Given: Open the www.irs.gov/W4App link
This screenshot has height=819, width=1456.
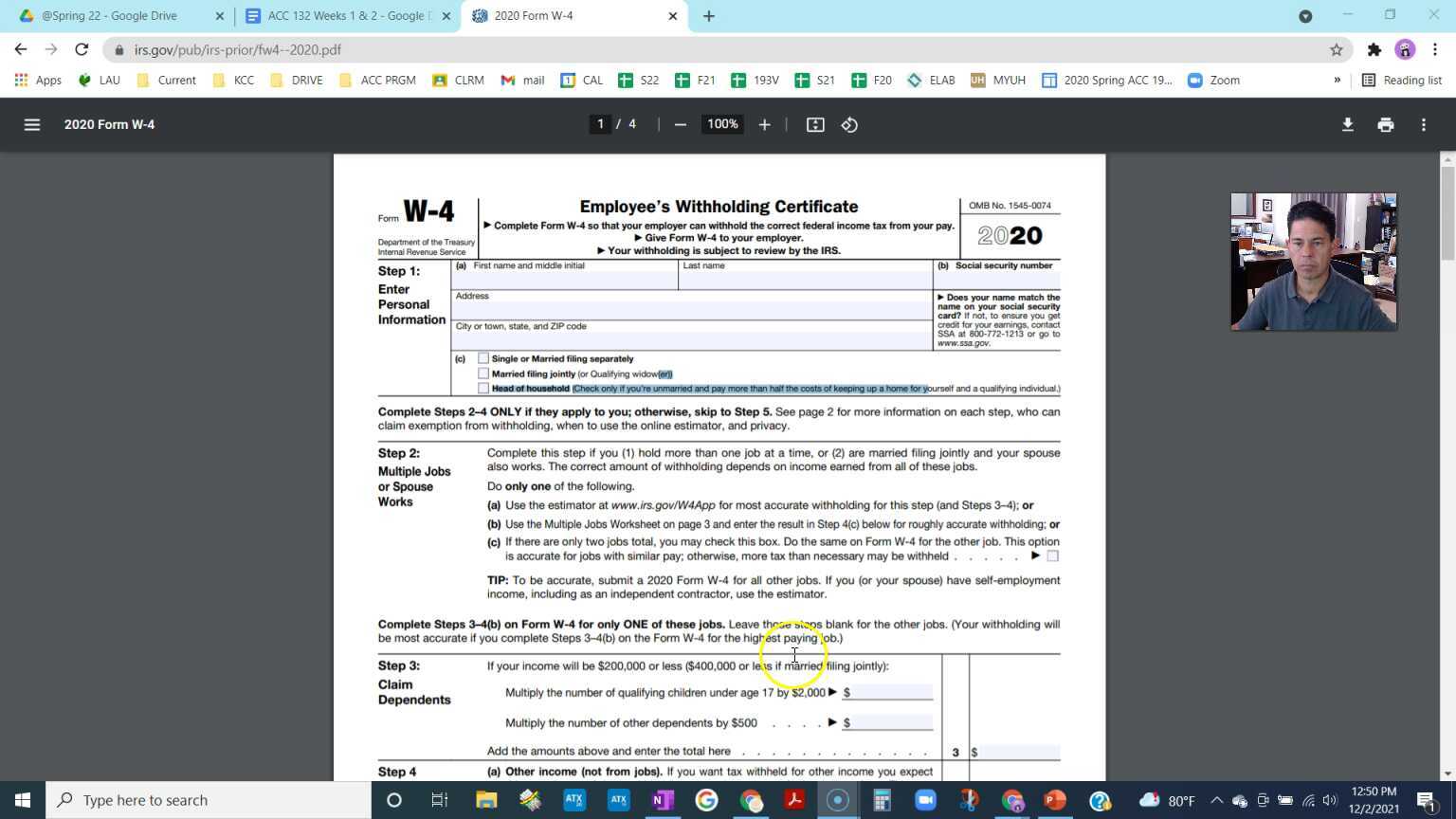Looking at the screenshot, I should click(x=663, y=505).
